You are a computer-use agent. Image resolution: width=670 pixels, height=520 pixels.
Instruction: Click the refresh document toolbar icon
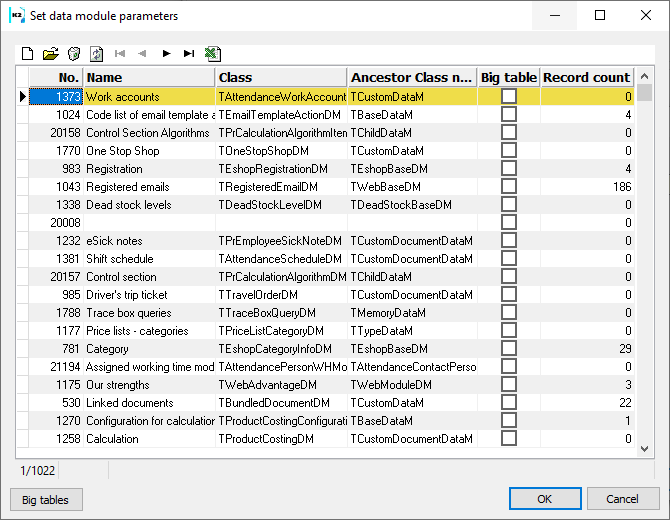click(97, 54)
